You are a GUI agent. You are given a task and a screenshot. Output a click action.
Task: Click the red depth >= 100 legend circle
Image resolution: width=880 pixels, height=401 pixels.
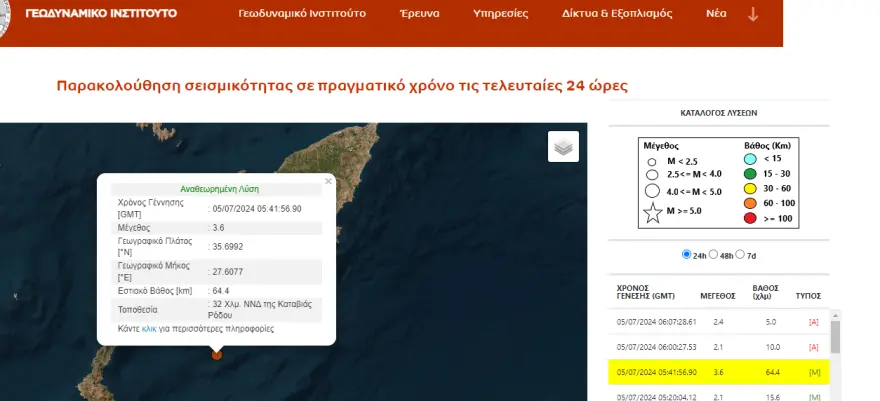[x=751, y=217]
